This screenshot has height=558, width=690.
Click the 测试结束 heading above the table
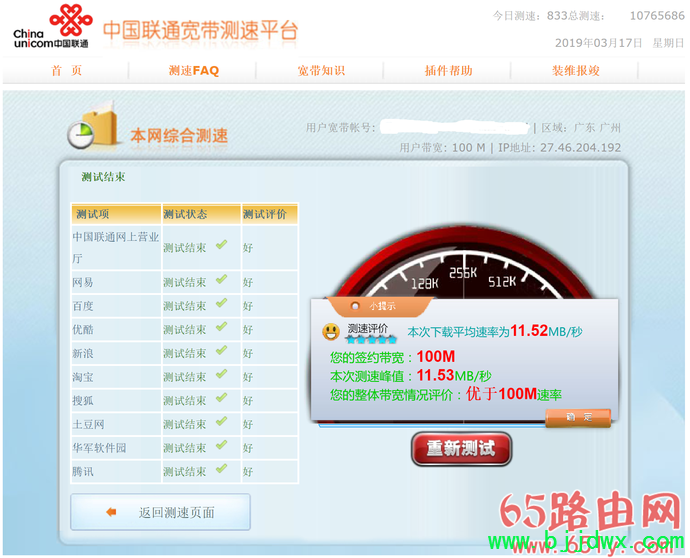coord(103,177)
